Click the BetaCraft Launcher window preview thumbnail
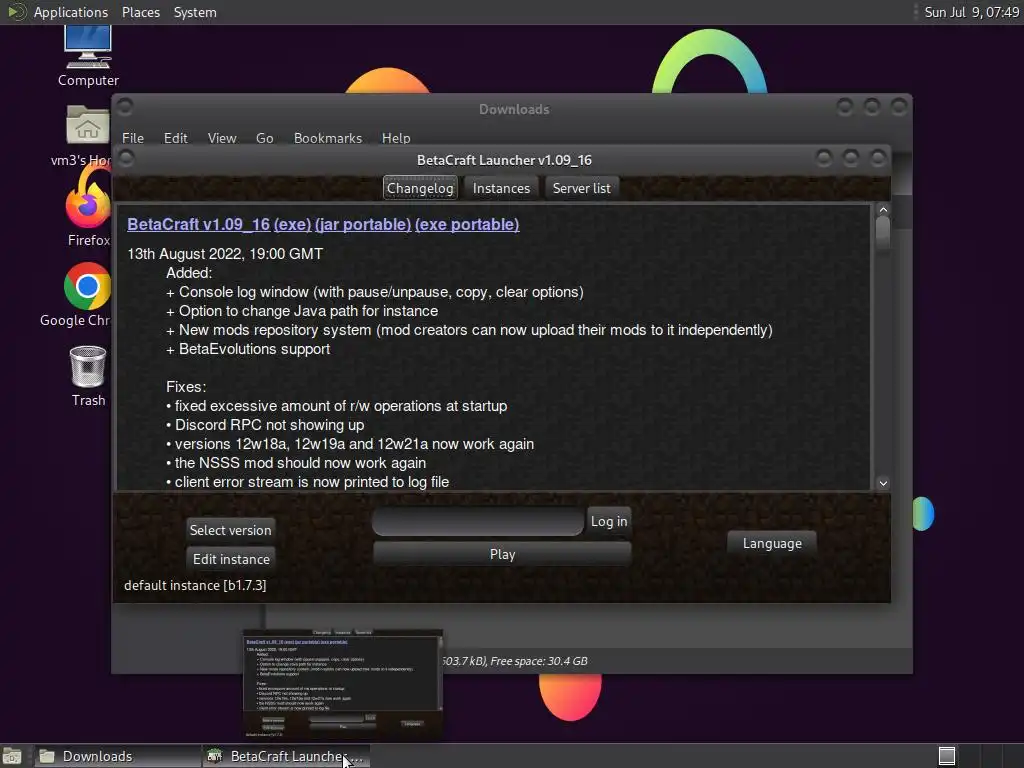This screenshot has width=1024, height=768. coord(343,684)
